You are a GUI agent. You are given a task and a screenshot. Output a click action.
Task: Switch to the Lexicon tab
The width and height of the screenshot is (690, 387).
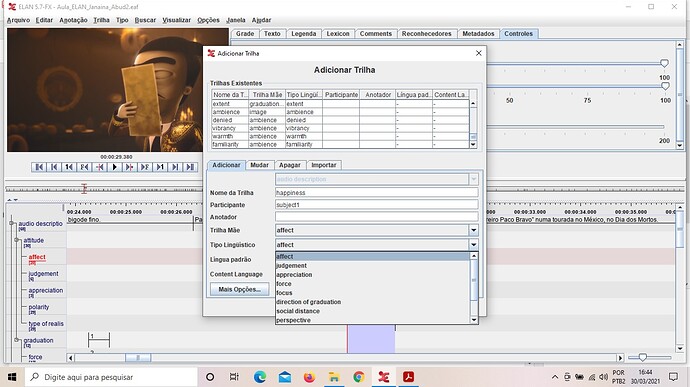coord(338,34)
